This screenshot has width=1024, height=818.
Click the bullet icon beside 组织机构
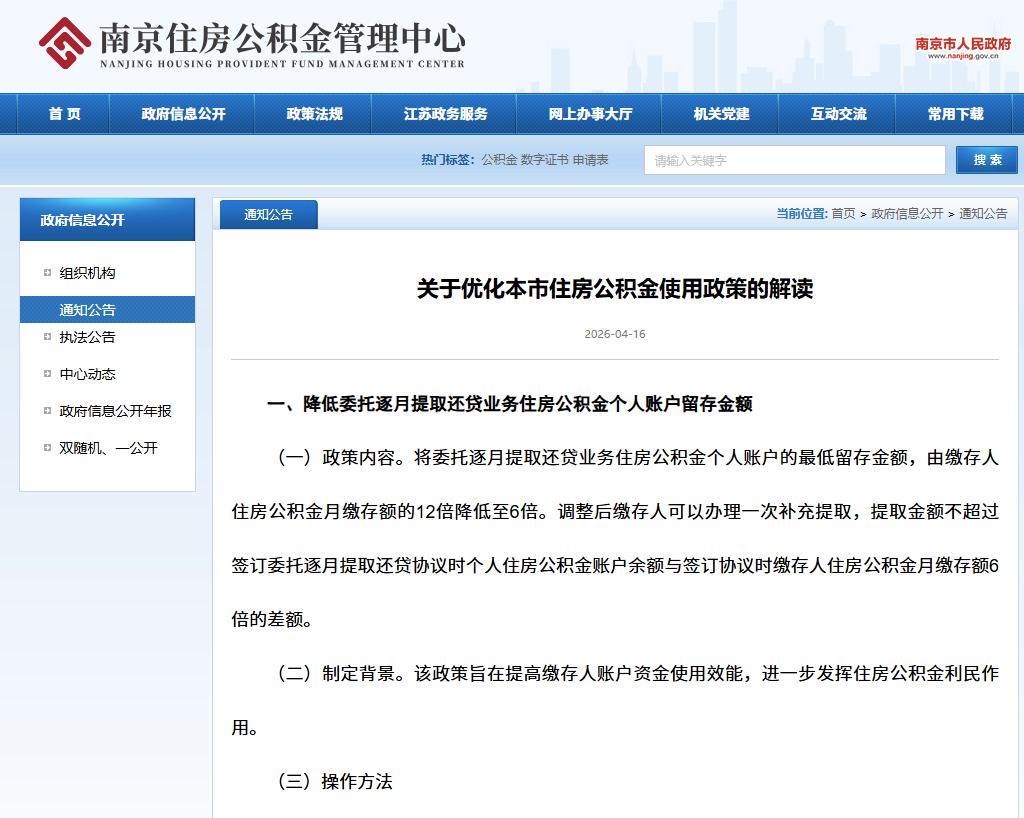[47, 272]
